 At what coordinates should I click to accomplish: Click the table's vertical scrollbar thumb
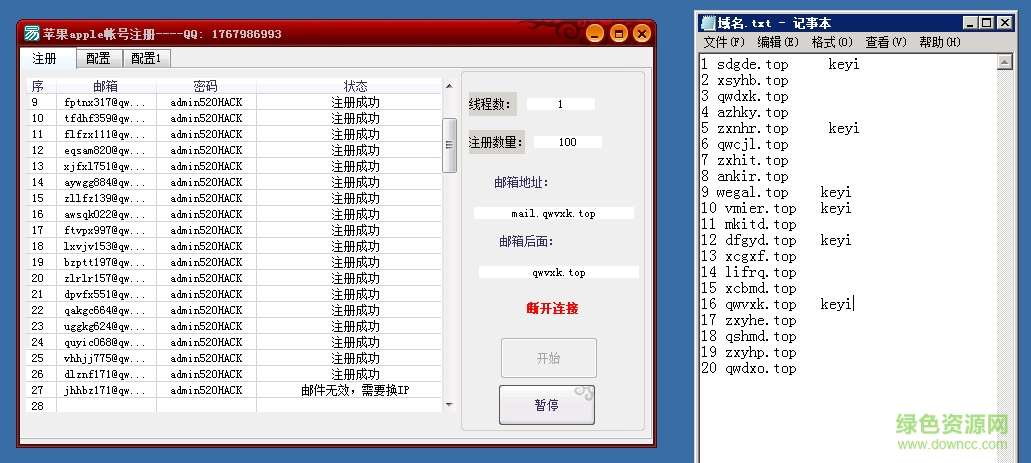450,145
